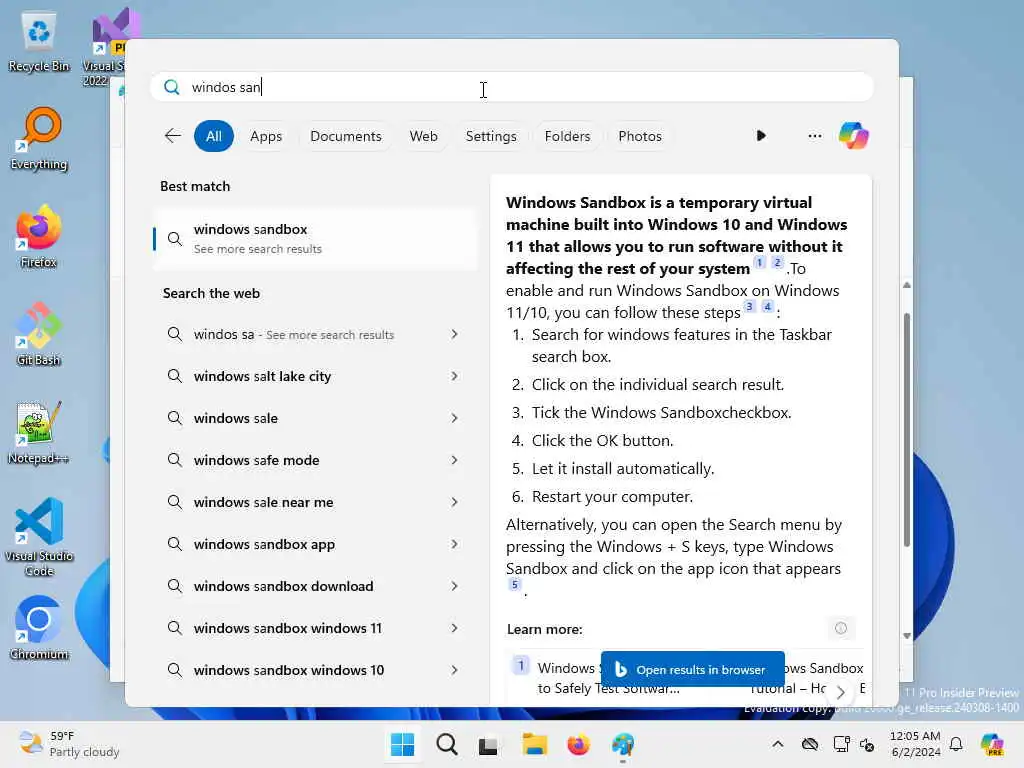
Task: Open citation reference number 3
Action: pos(750,306)
